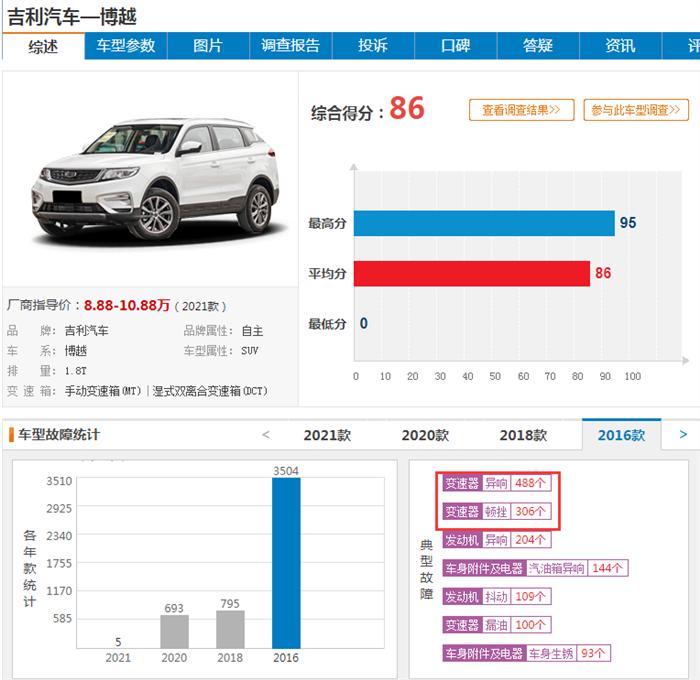Screen dimensions: 700x680
Task: Click the 博越 series value text
Action: click(x=75, y=351)
